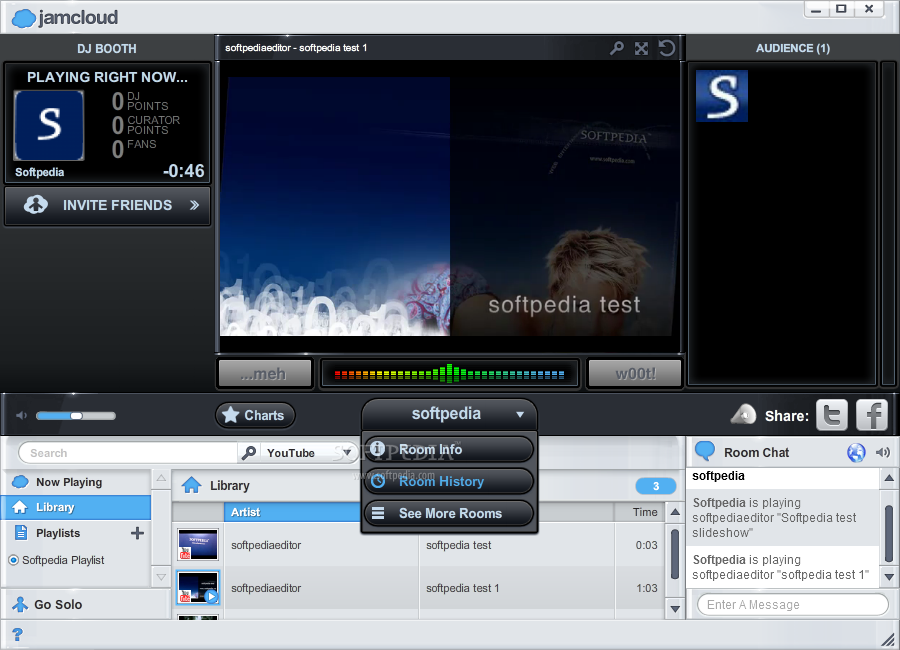
Task: Click AUDIENCE (1) header
Action: click(793, 48)
